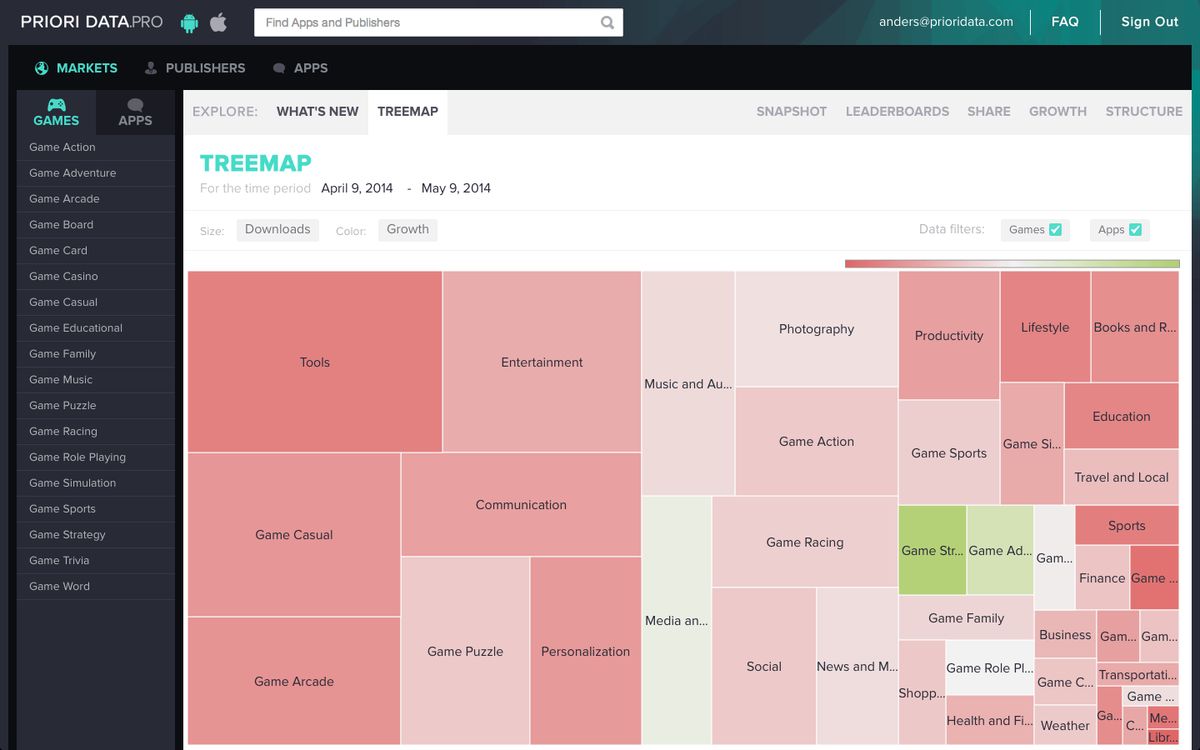This screenshot has width=1200, height=750.
Task: Click the Apple platform icon
Action: (x=218, y=22)
